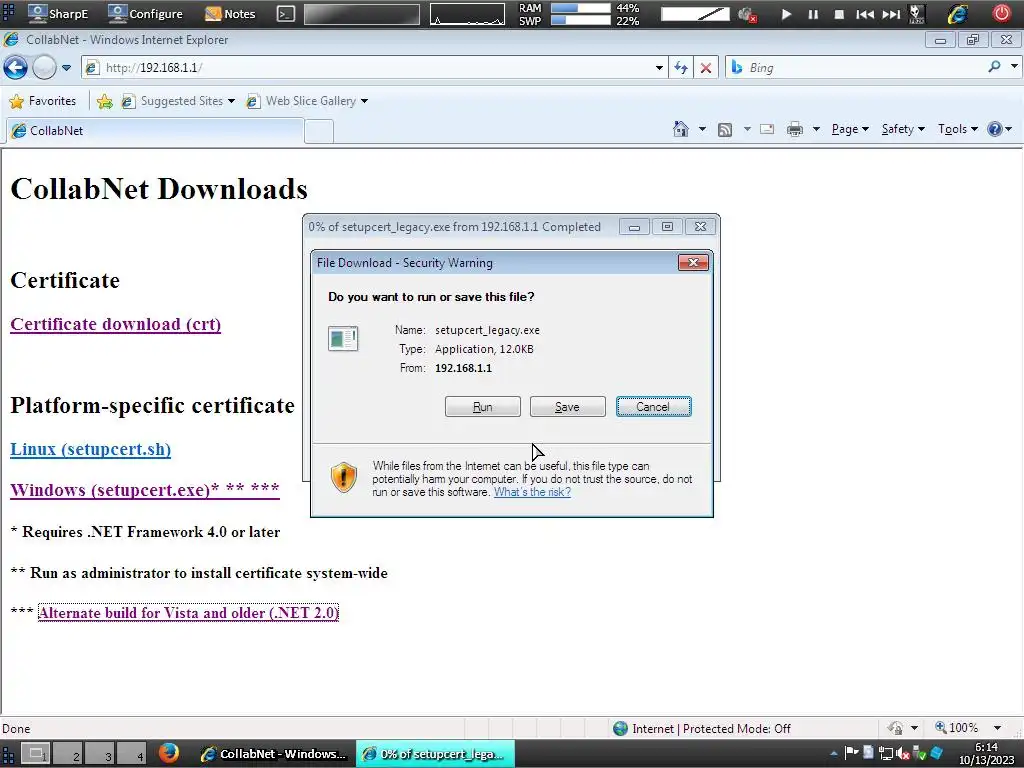Viewport: 1024px width, 768px height.
Task: Adjust the volume slider in the top bar
Action: pos(695,14)
